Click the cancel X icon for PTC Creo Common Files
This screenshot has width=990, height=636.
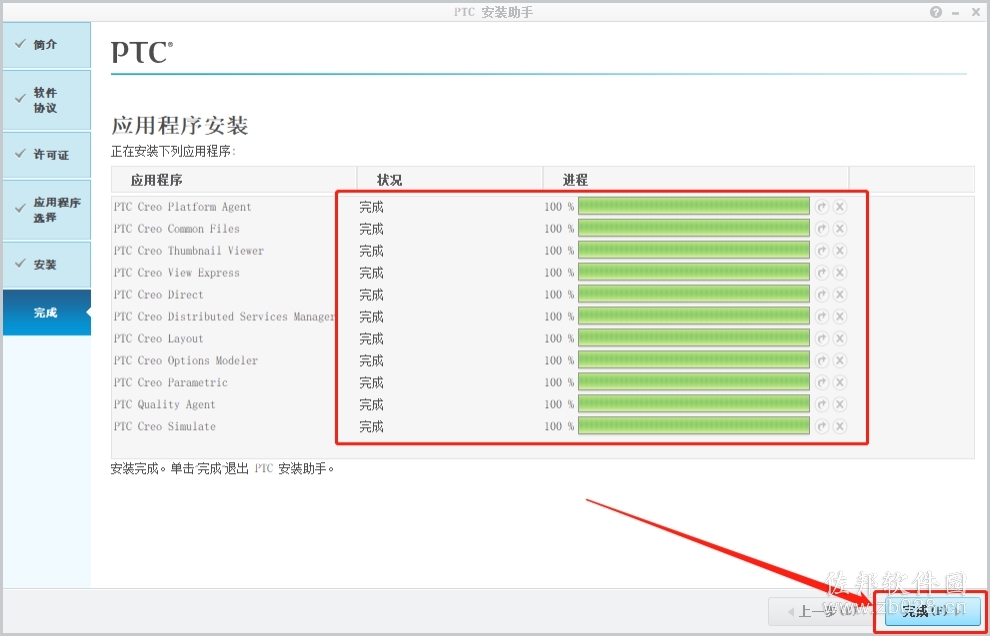tap(839, 229)
